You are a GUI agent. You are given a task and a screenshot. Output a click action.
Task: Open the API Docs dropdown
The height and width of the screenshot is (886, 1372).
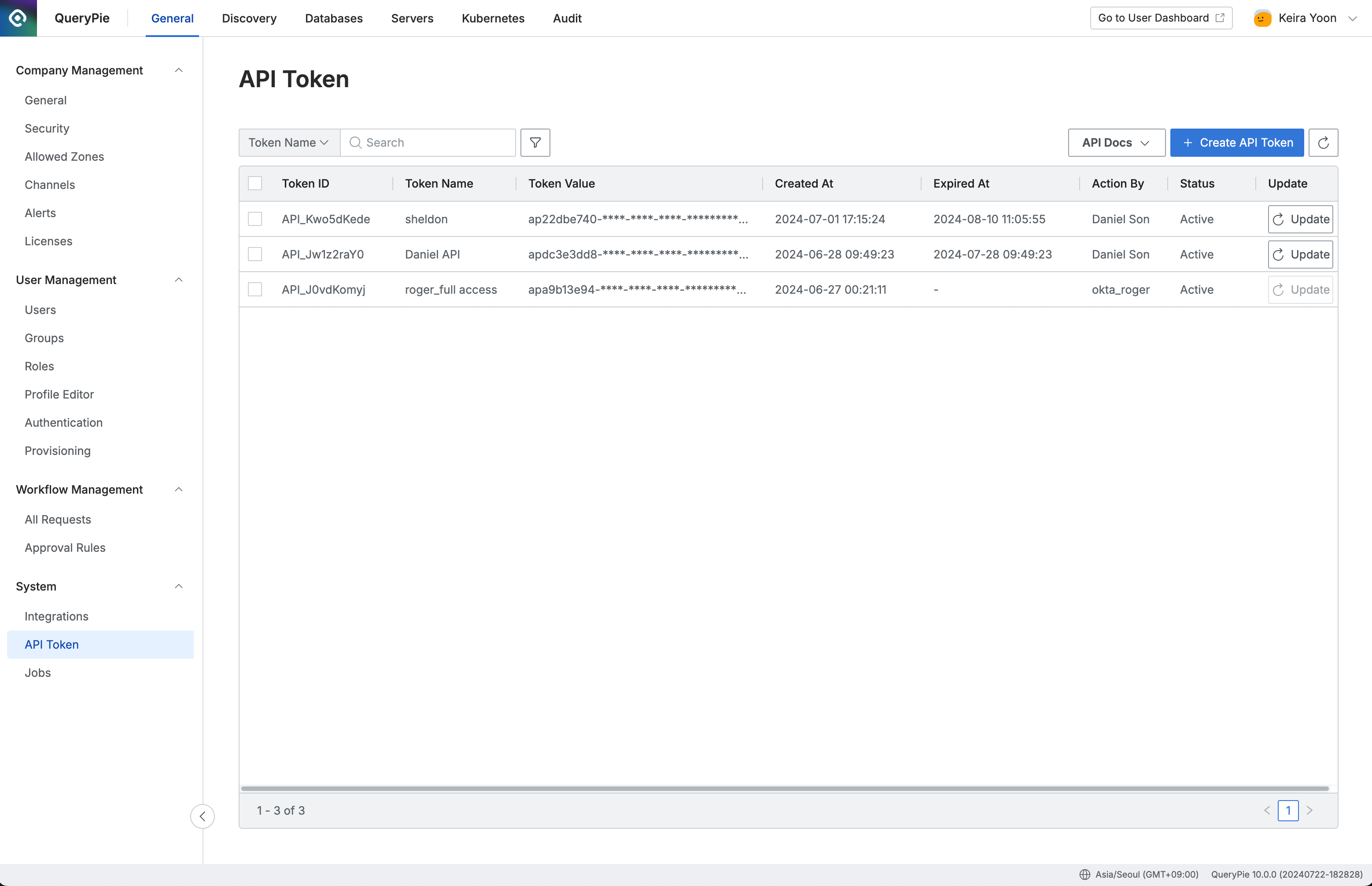tap(1115, 142)
